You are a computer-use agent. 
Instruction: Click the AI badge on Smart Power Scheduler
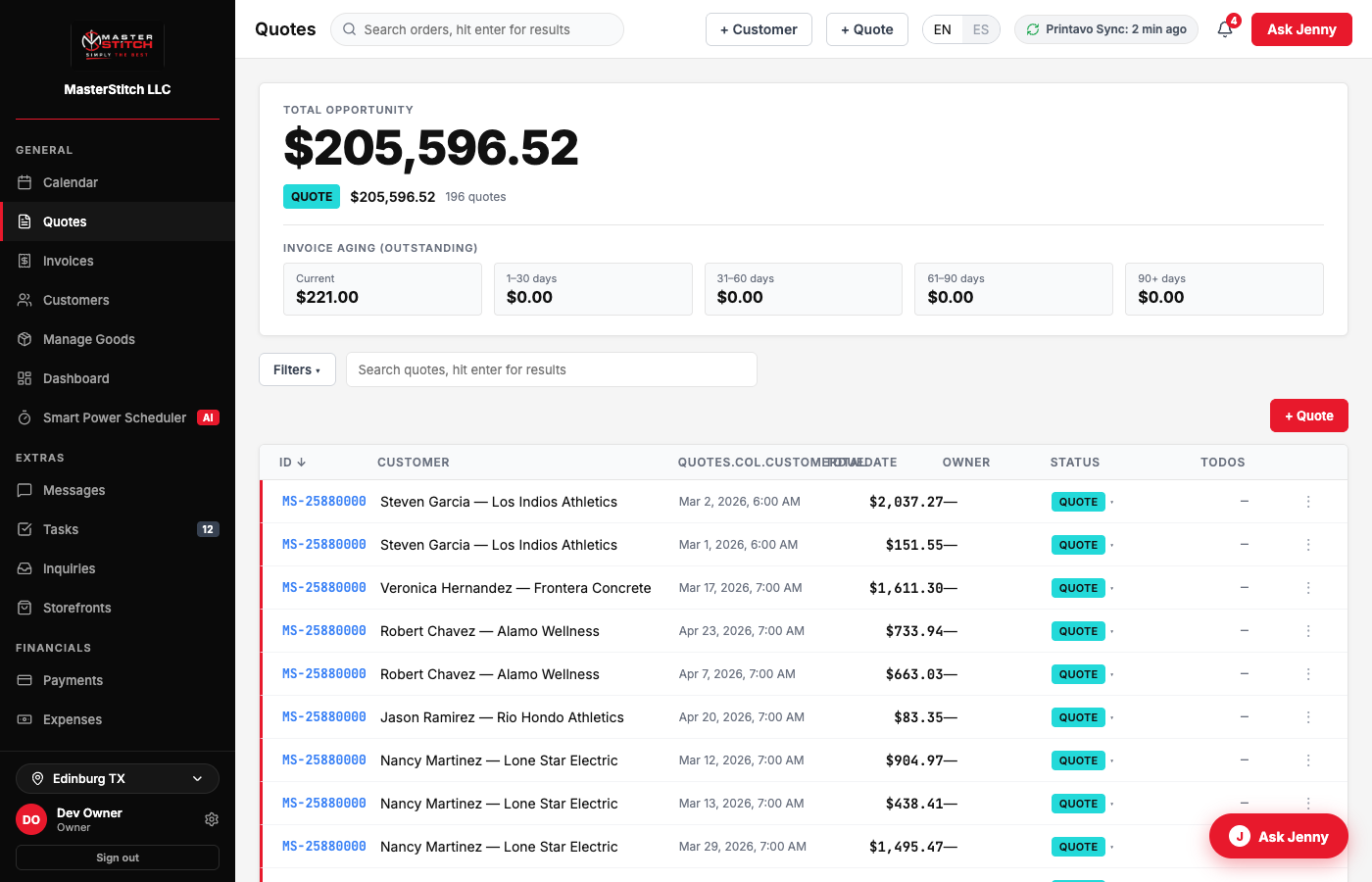click(208, 417)
